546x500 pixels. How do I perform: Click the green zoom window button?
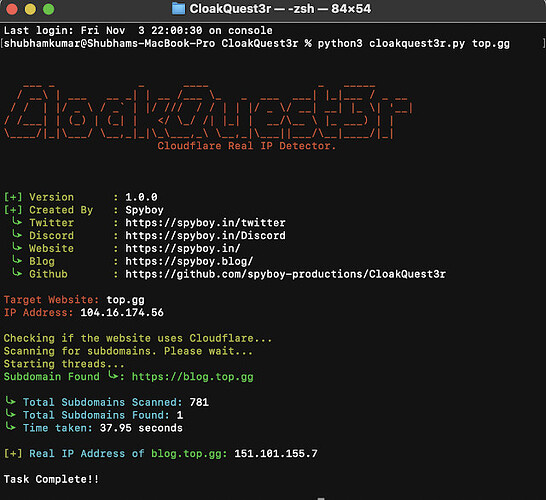click(49, 9)
